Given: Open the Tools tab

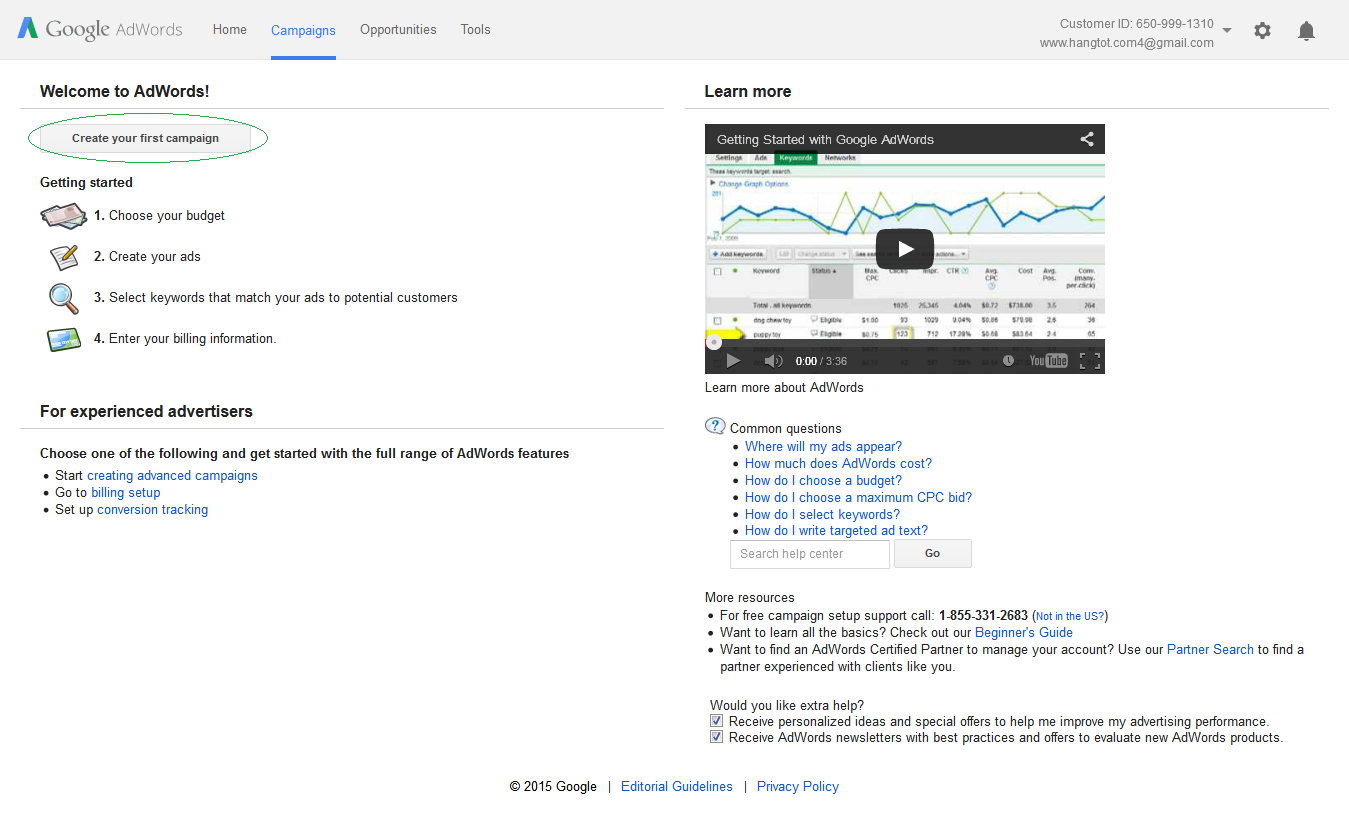Looking at the screenshot, I should 476,29.
